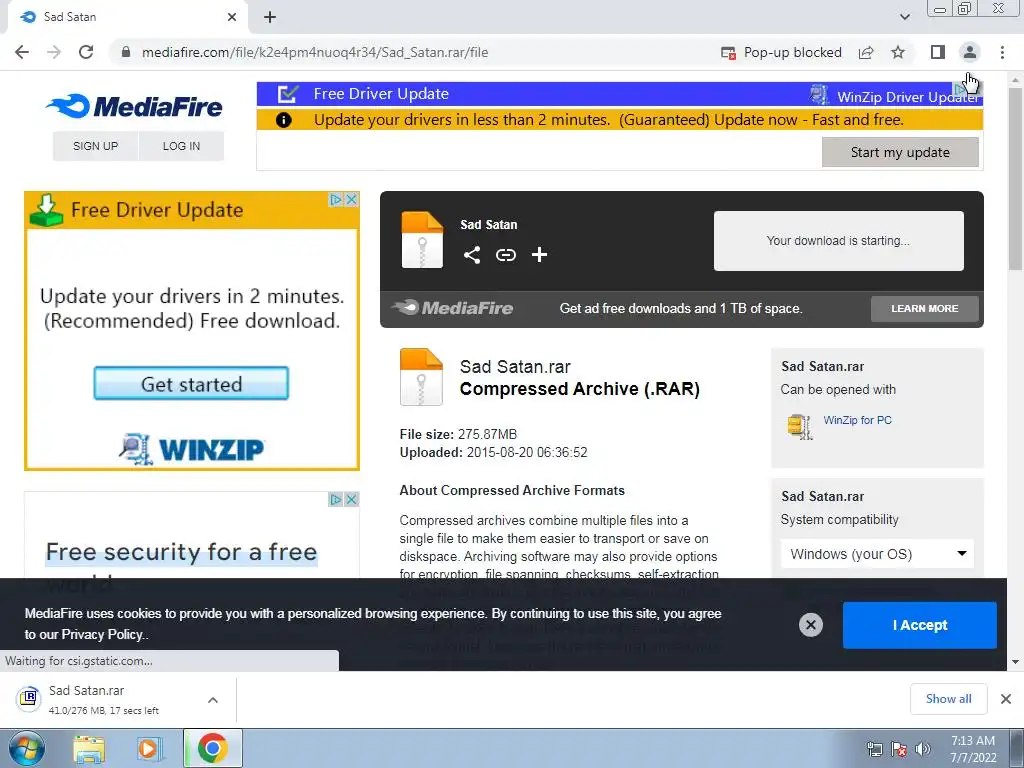Viewport: 1024px width, 768px height.
Task: Click the SIGN UP button
Action: [95, 146]
